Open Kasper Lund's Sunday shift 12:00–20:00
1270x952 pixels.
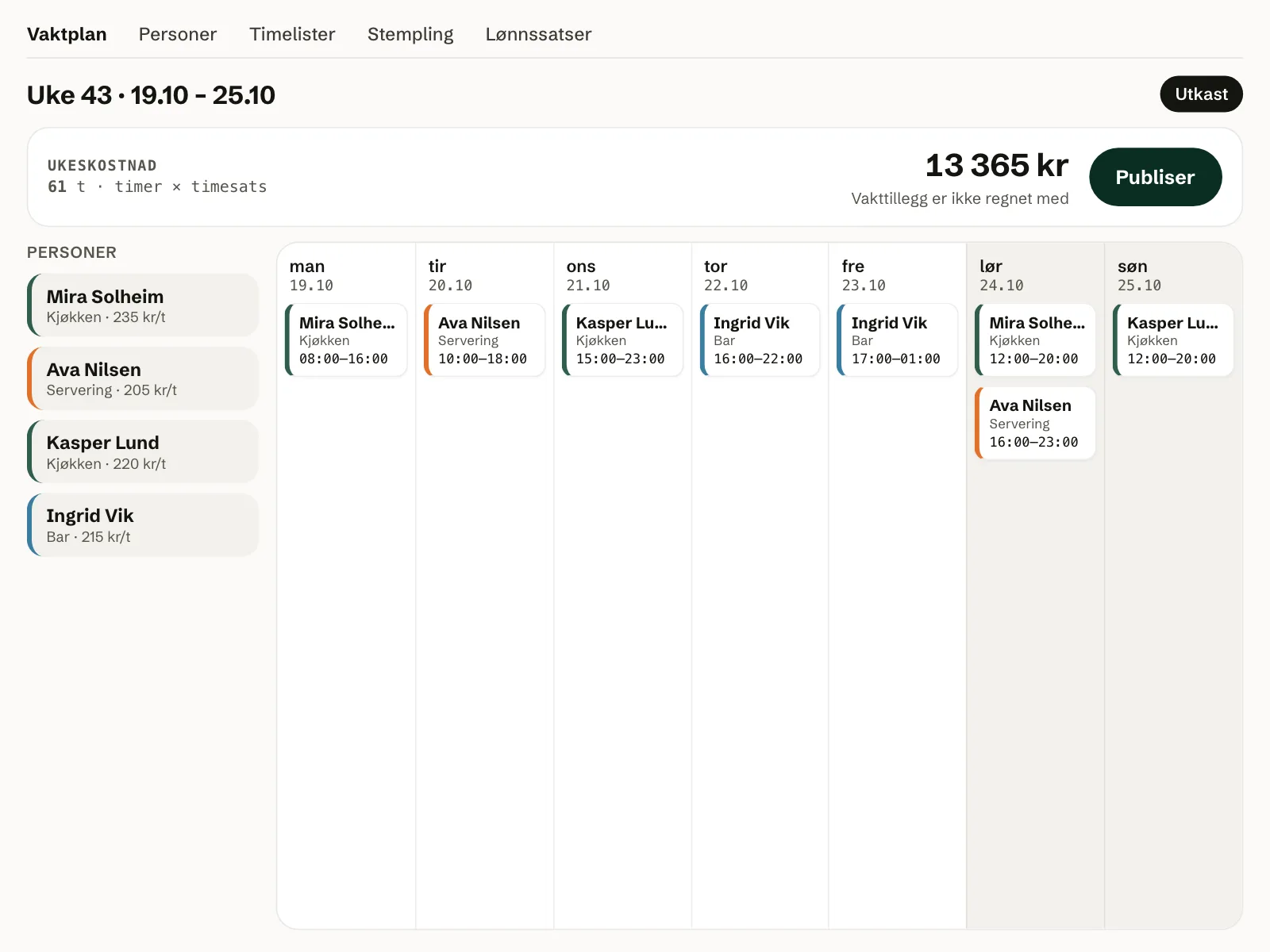click(1173, 340)
